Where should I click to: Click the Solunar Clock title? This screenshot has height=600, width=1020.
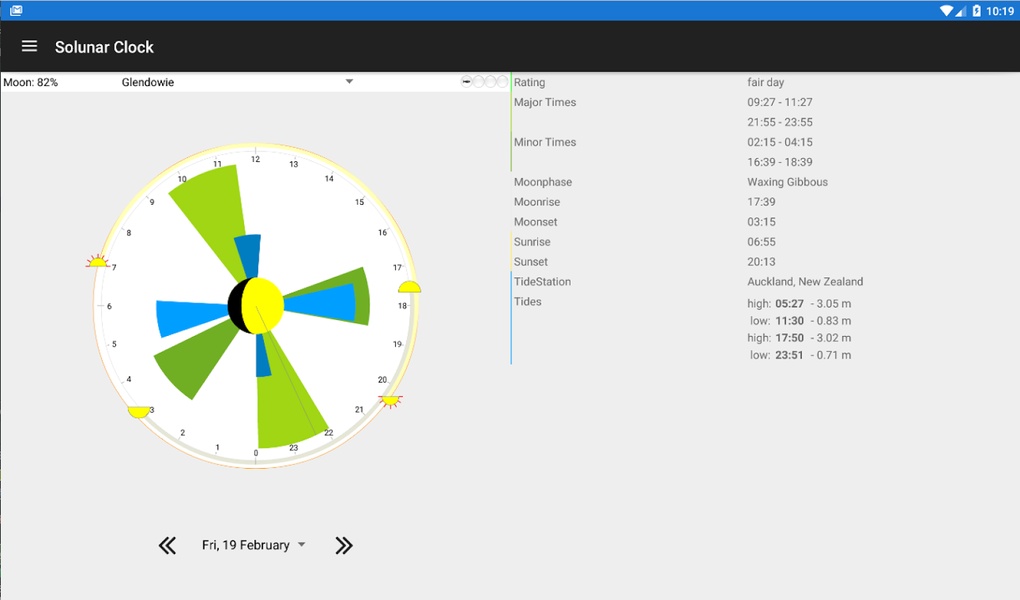[x=104, y=47]
